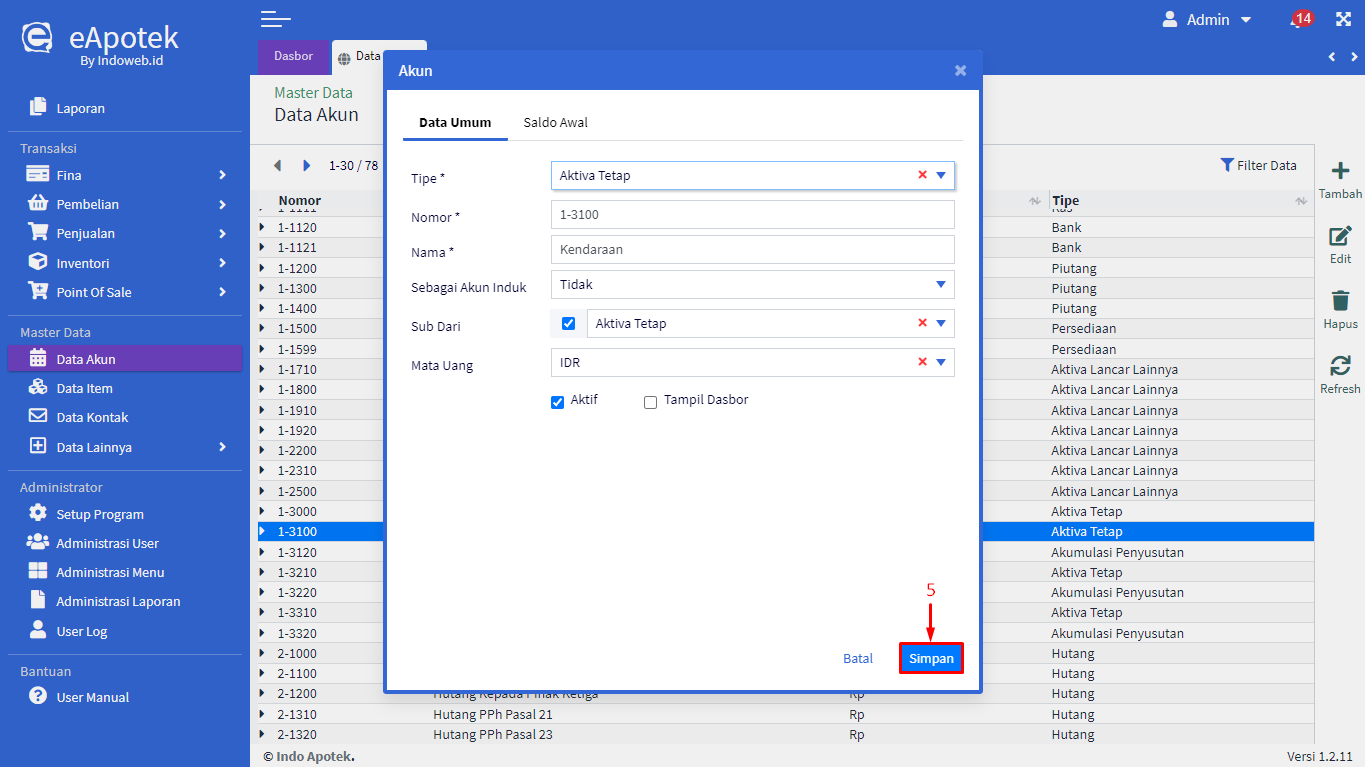The width and height of the screenshot is (1365, 767).
Task: Close the Akun dialog
Action: (x=960, y=71)
